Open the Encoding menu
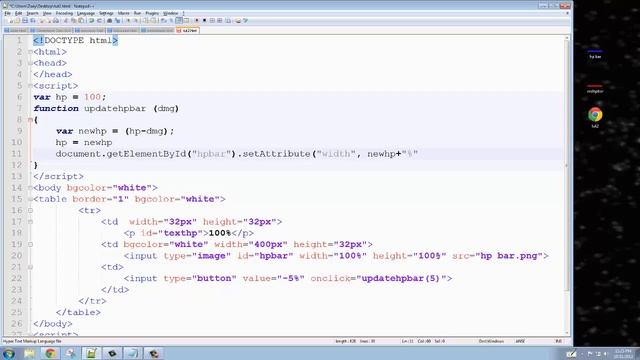 (64, 13)
